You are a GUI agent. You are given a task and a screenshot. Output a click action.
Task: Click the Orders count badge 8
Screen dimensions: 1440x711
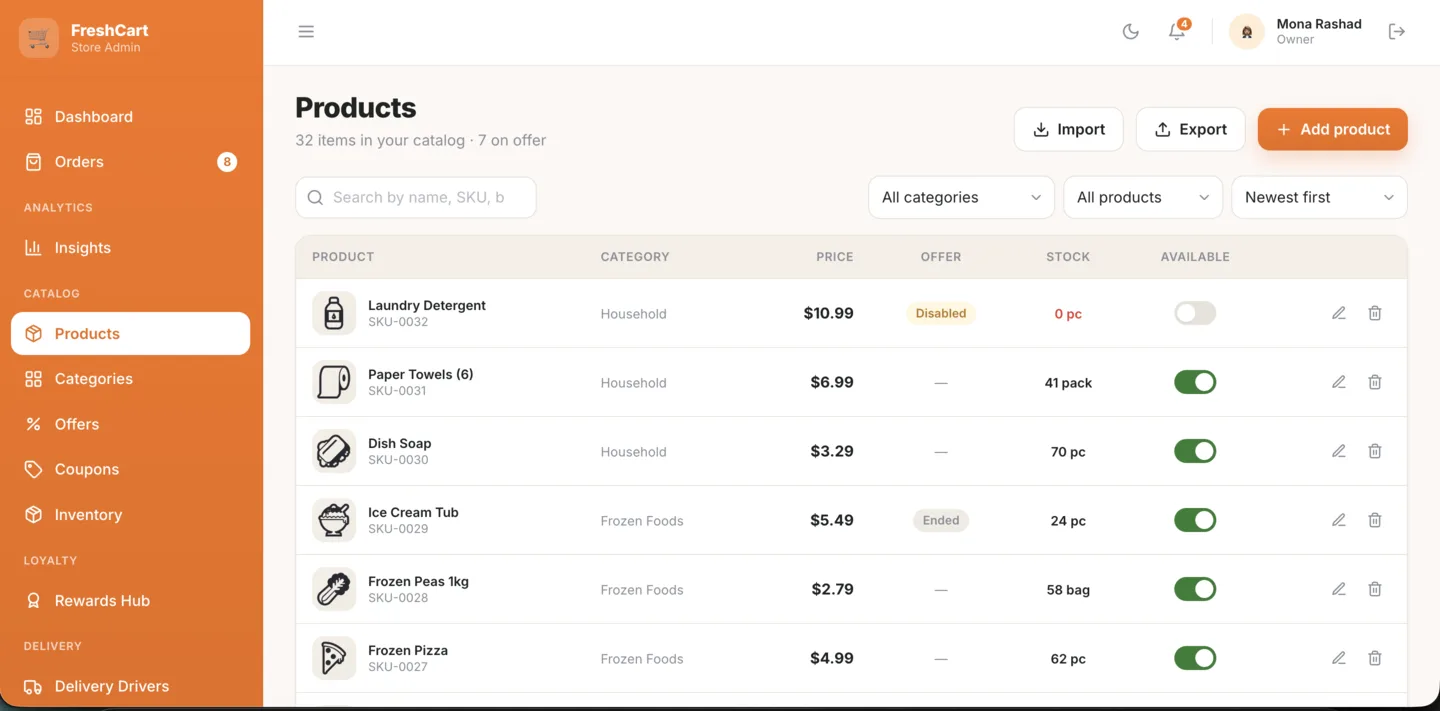pos(227,162)
